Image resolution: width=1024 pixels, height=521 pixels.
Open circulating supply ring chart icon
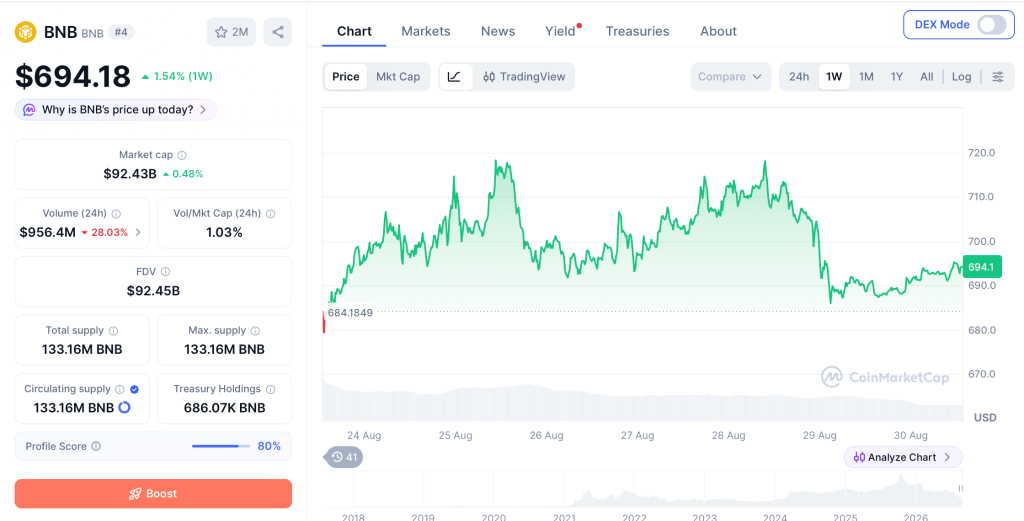pos(124,407)
